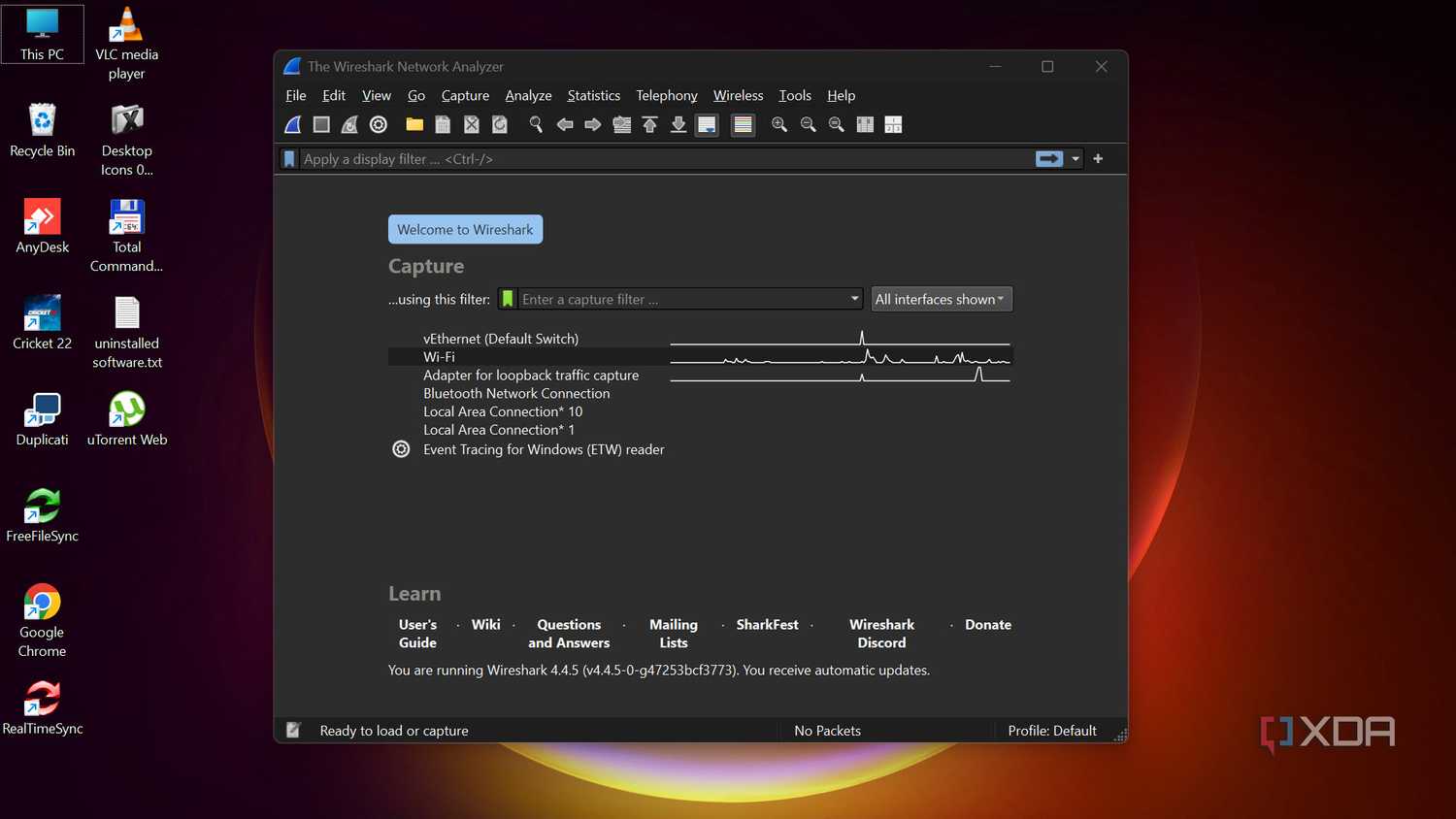This screenshot has width=1456, height=819.
Task: Toggle packet colorization rules button
Action: pyautogui.click(x=744, y=124)
